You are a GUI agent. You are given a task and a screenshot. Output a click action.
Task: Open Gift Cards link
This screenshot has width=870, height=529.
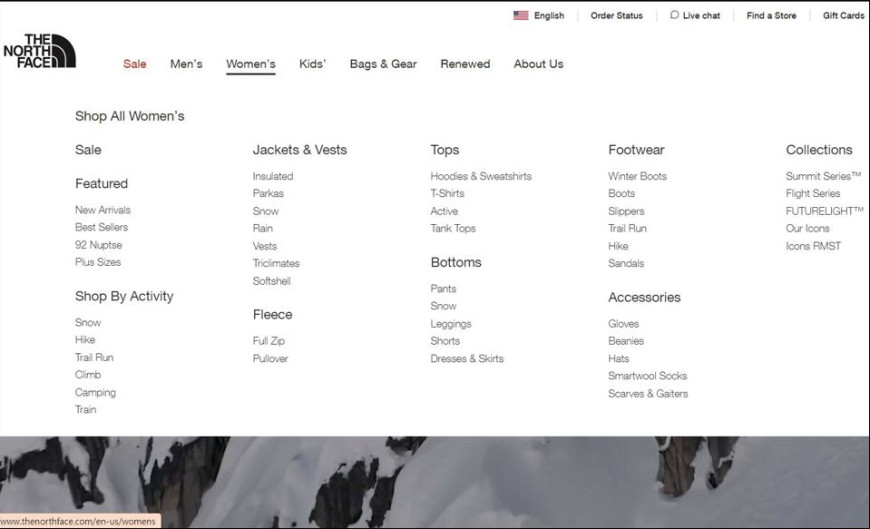(x=843, y=16)
